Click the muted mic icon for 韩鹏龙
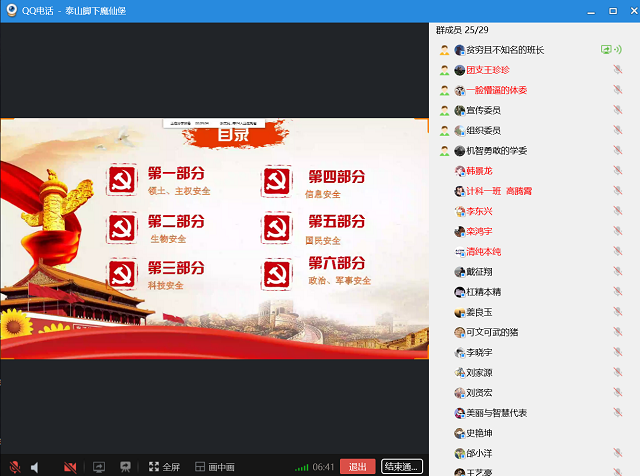640x476 pixels. [x=618, y=171]
